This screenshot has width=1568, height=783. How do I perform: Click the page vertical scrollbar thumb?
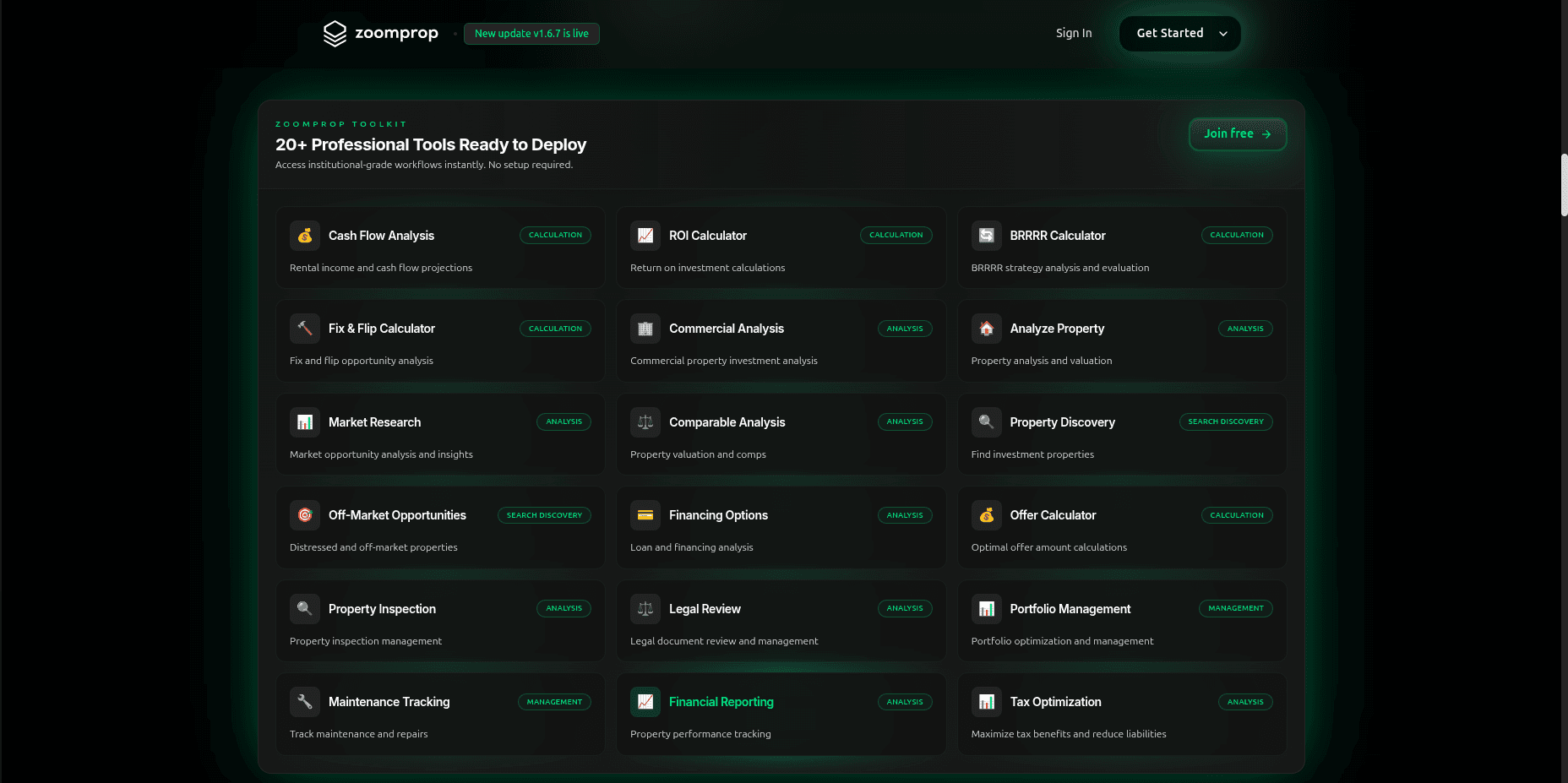click(1564, 185)
